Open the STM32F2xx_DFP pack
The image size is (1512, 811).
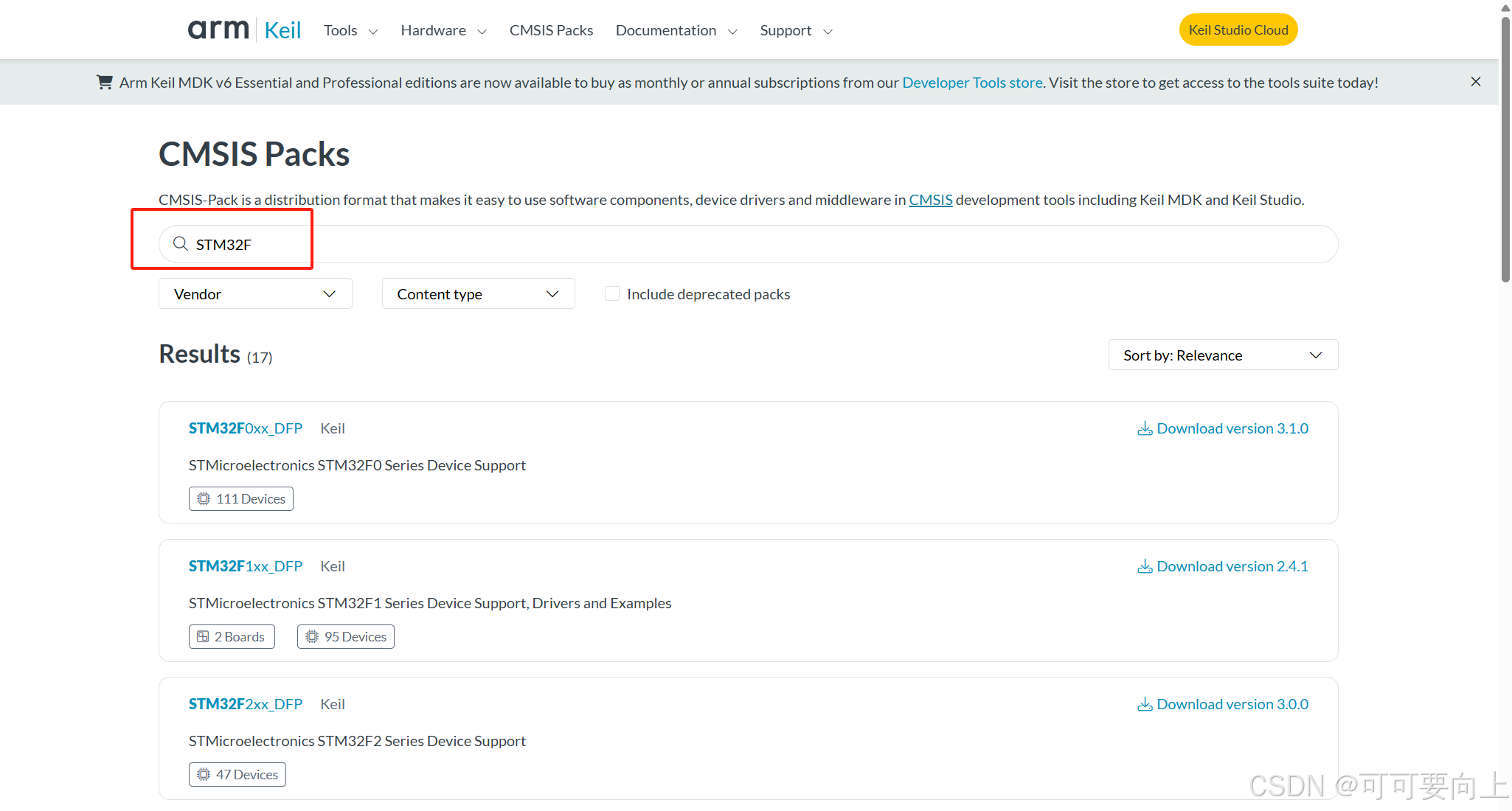coord(246,704)
